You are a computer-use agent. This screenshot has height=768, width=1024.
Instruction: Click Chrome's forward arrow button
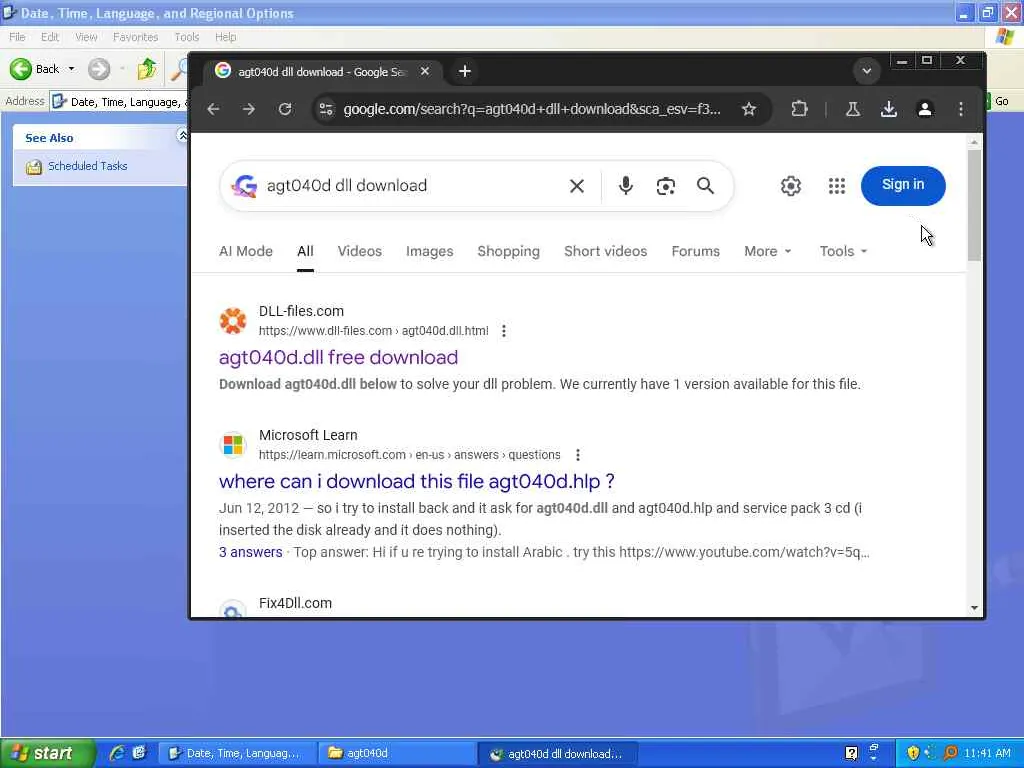tap(249, 109)
